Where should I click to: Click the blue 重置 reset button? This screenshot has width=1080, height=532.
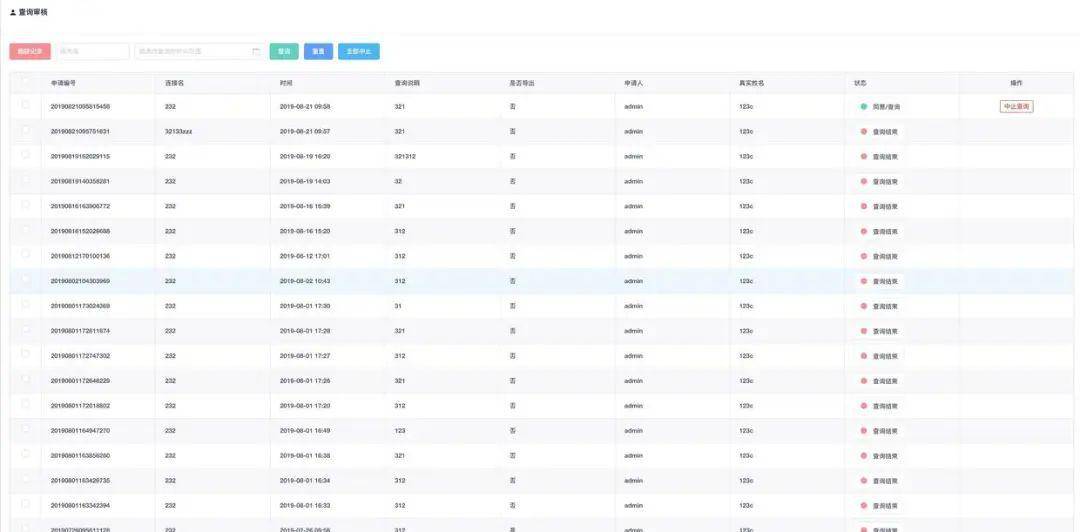(318, 51)
